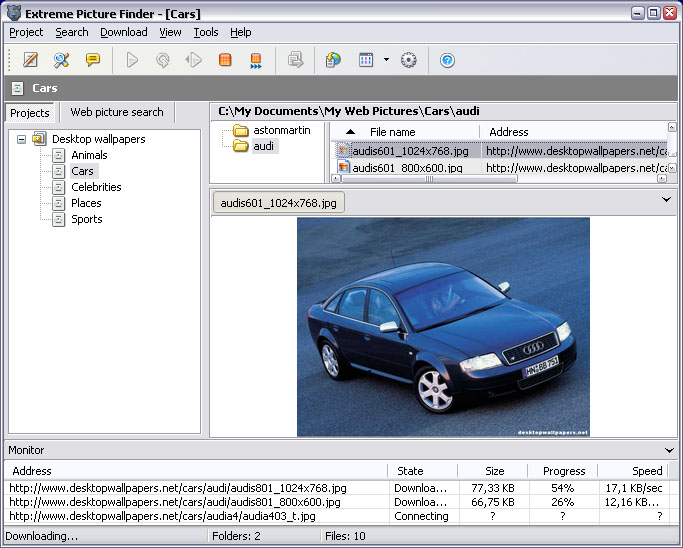Start download with the play icon
683x548 pixels.
pyautogui.click(x=132, y=60)
